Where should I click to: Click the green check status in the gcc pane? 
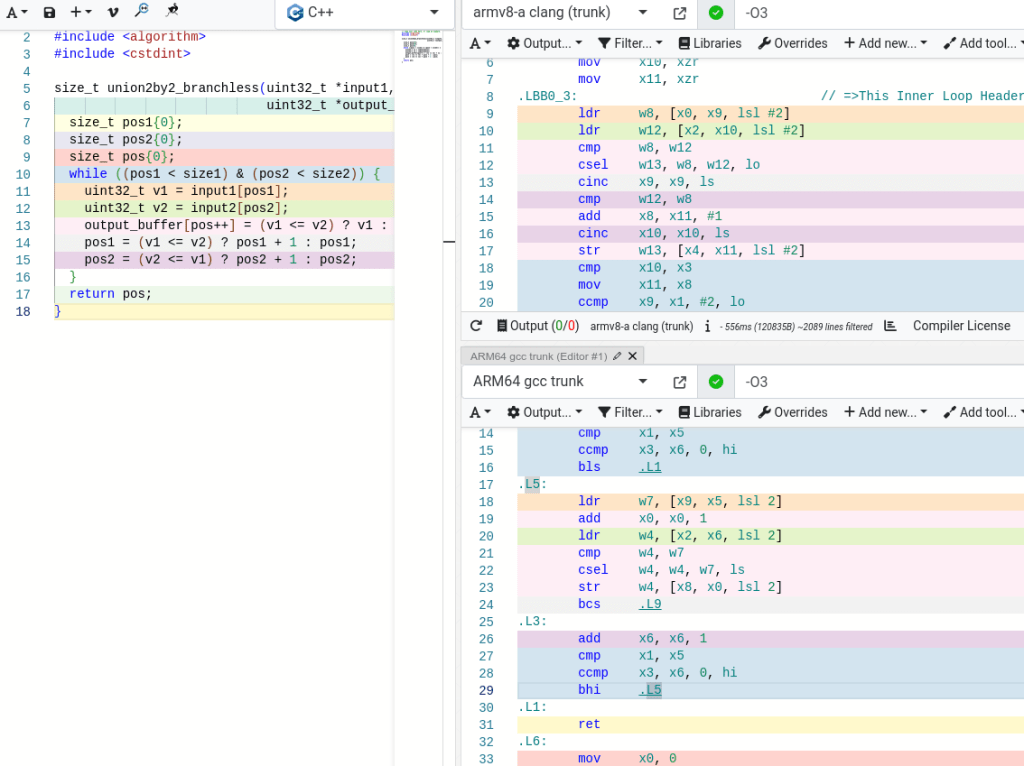[x=715, y=382]
